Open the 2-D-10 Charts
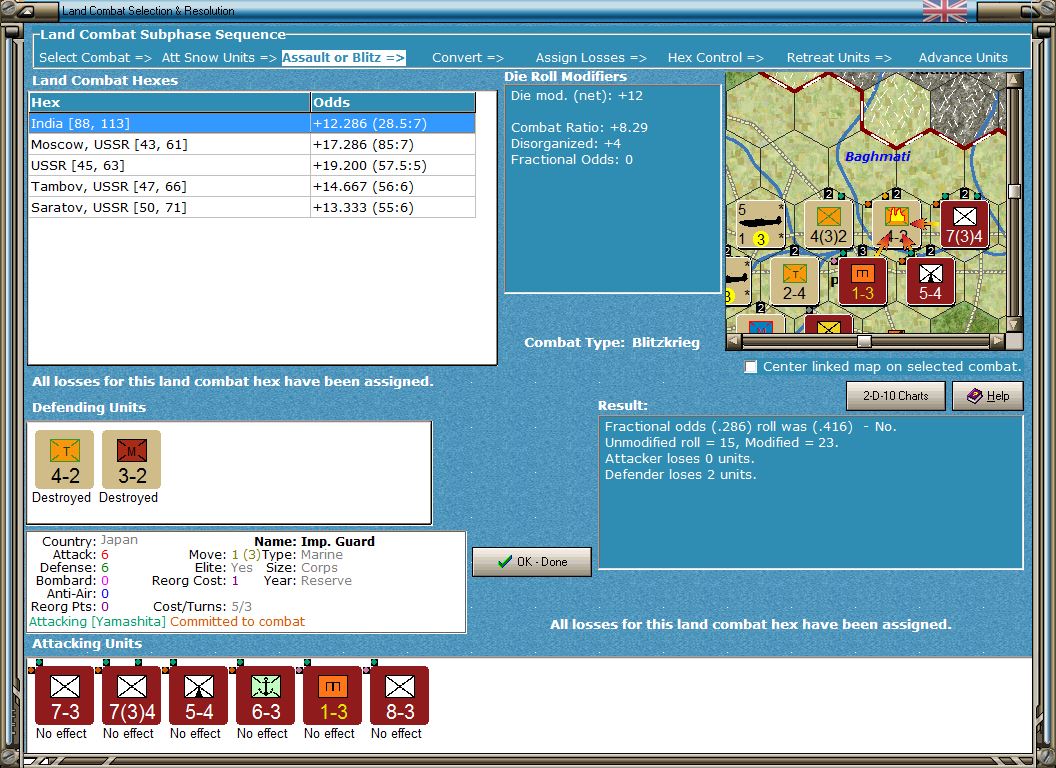Image resolution: width=1056 pixels, height=768 pixels. coord(896,396)
